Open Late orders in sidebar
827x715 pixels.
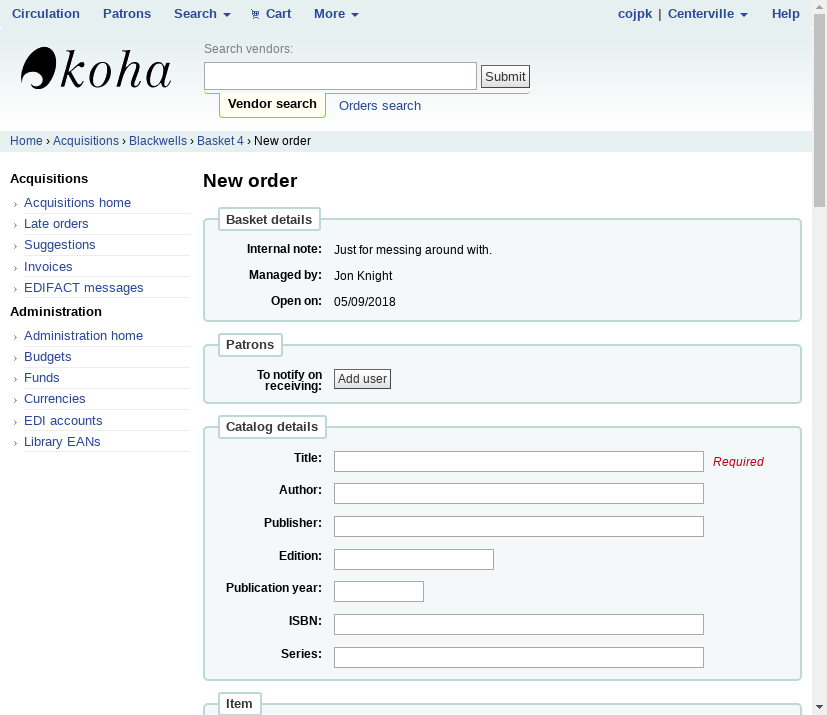click(x=56, y=224)
